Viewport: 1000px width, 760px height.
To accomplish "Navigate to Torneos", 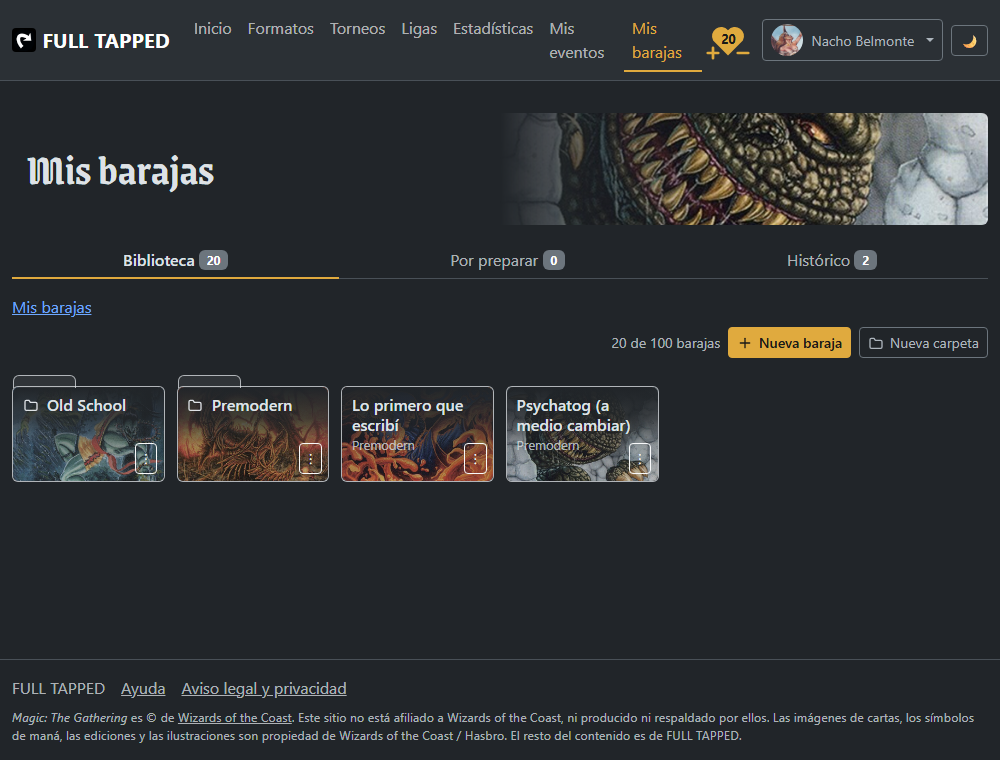I will (357, 29).
